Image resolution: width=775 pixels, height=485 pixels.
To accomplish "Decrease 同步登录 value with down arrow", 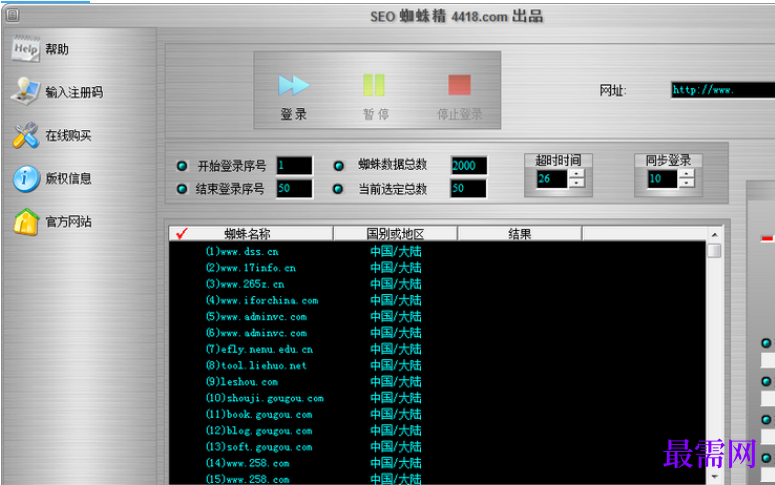I will [686, 182].
